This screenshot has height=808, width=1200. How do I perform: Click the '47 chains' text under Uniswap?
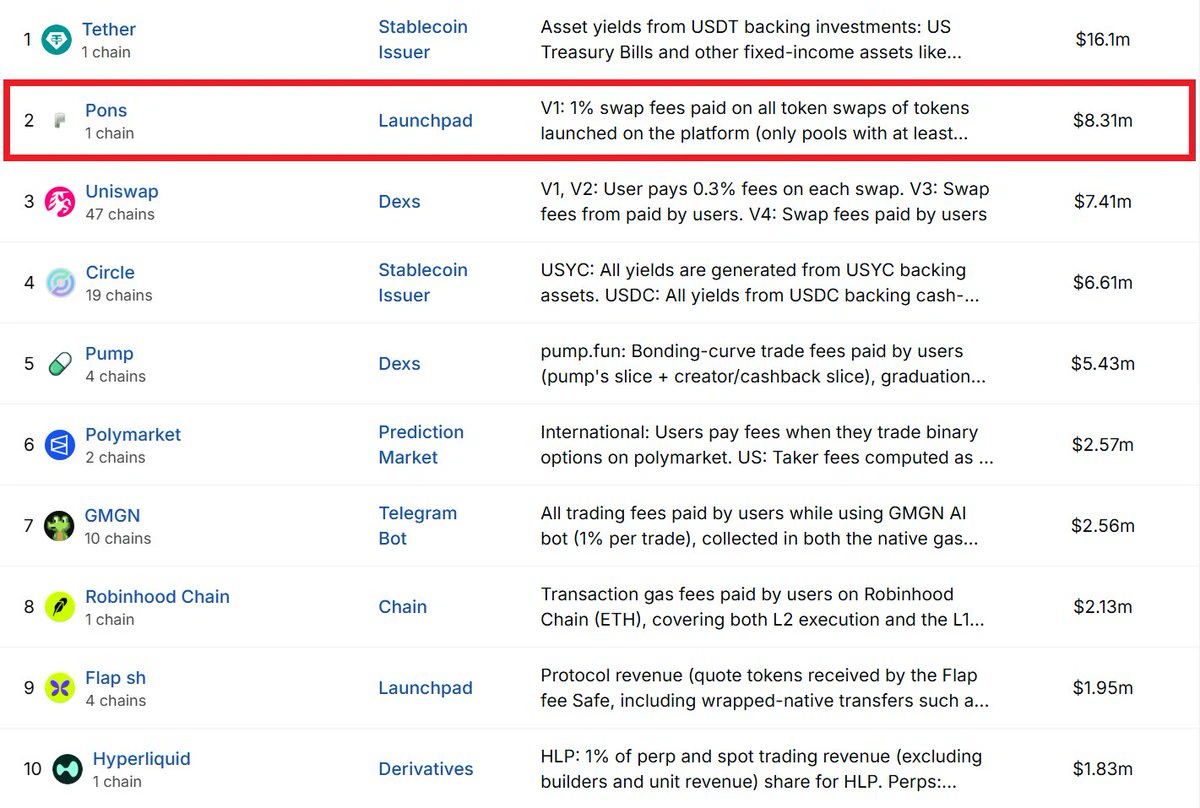(x=120, y=214)
